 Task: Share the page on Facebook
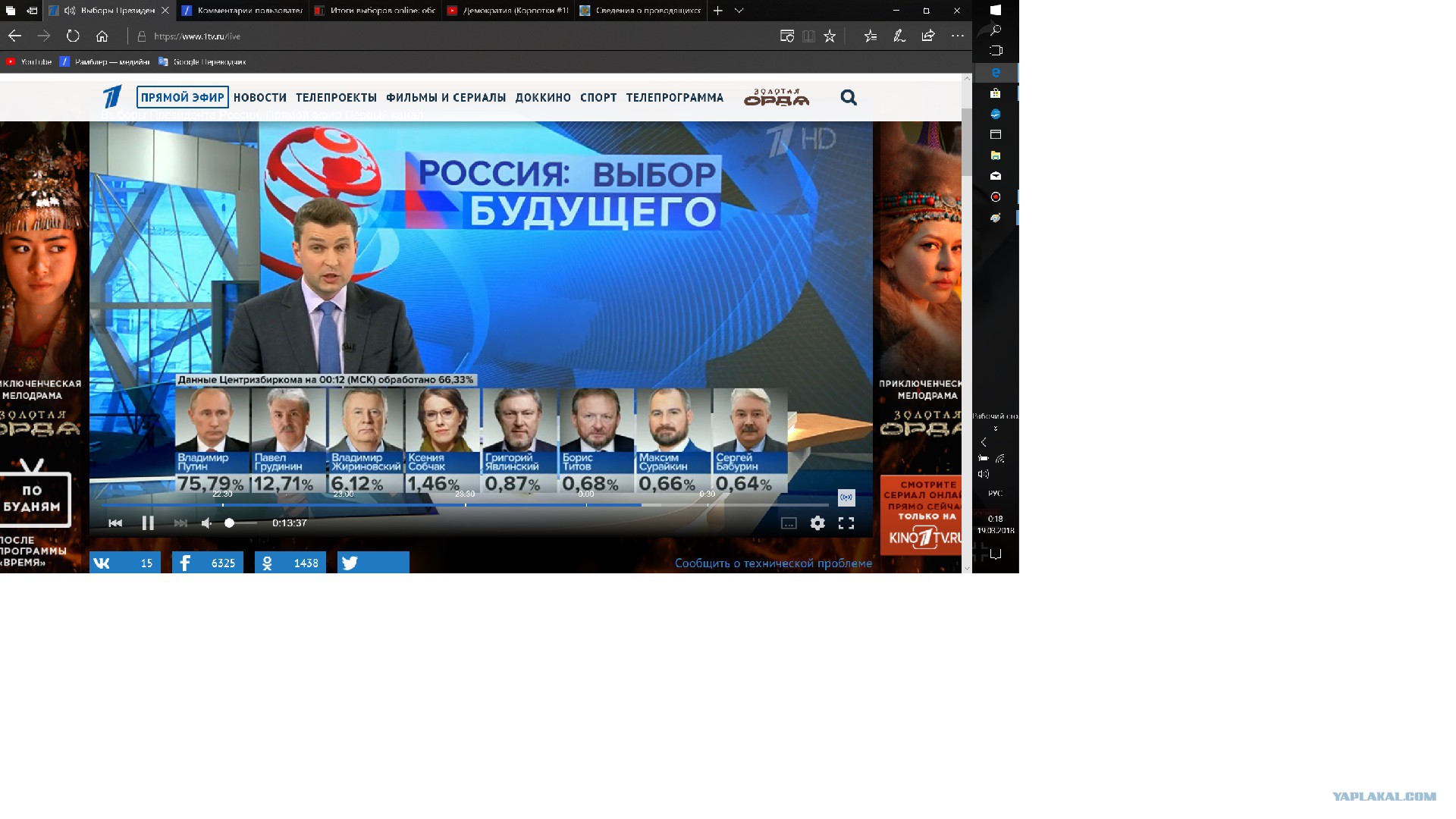tap(208, 563)
